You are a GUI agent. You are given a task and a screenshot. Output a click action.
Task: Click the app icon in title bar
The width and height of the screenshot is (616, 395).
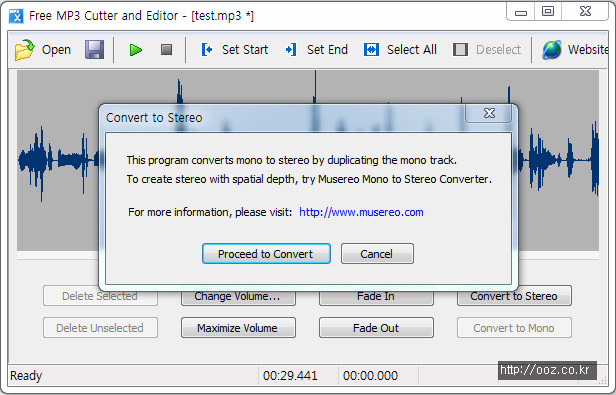(x=16, y=16)
